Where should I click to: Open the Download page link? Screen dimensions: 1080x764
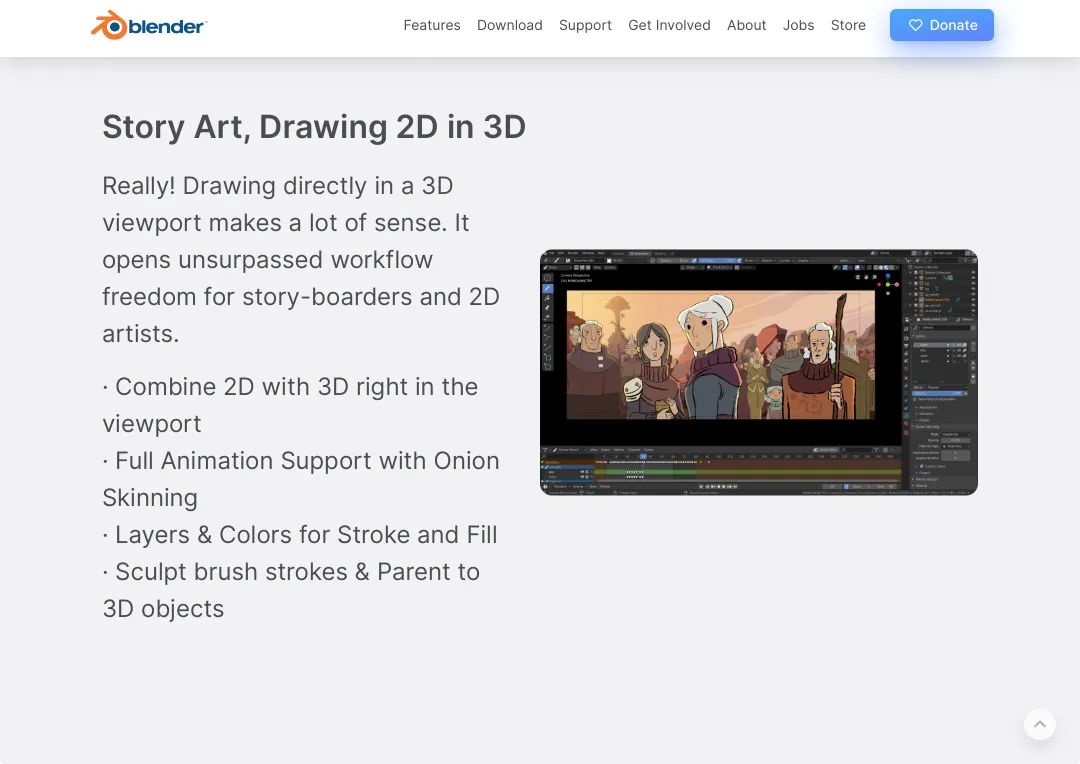pyautogui.click(x=510, y=25)
